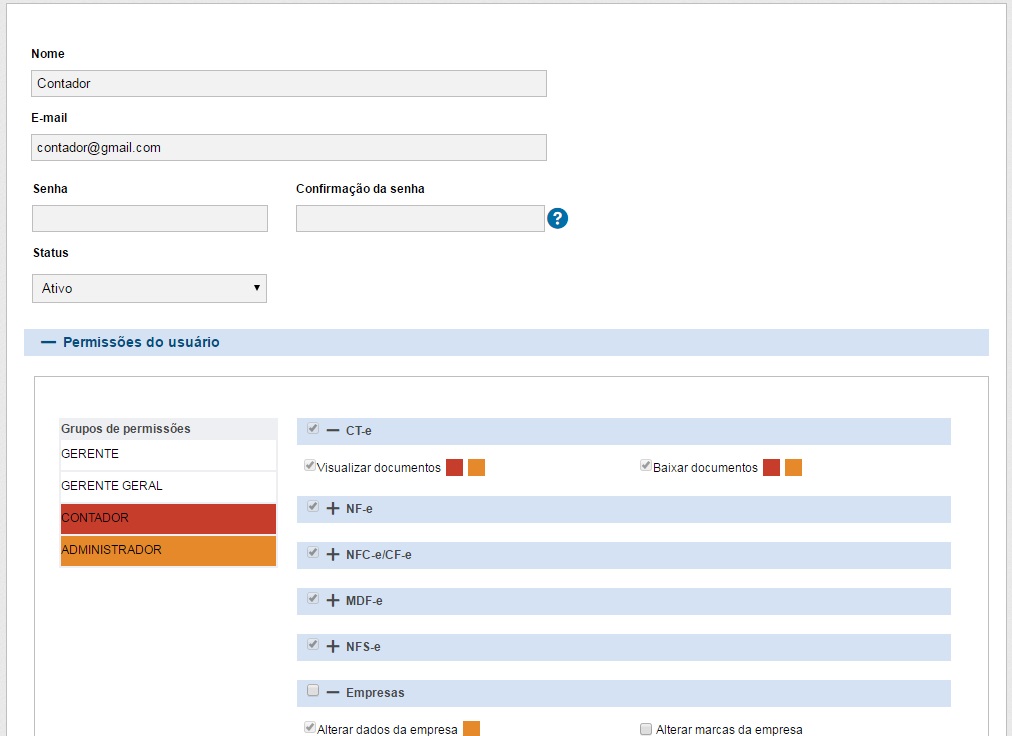This screenshot has width=1012, height=736.
Task: Open the Status dropdown showing Ativo
Action: click(x=149, y=288)
